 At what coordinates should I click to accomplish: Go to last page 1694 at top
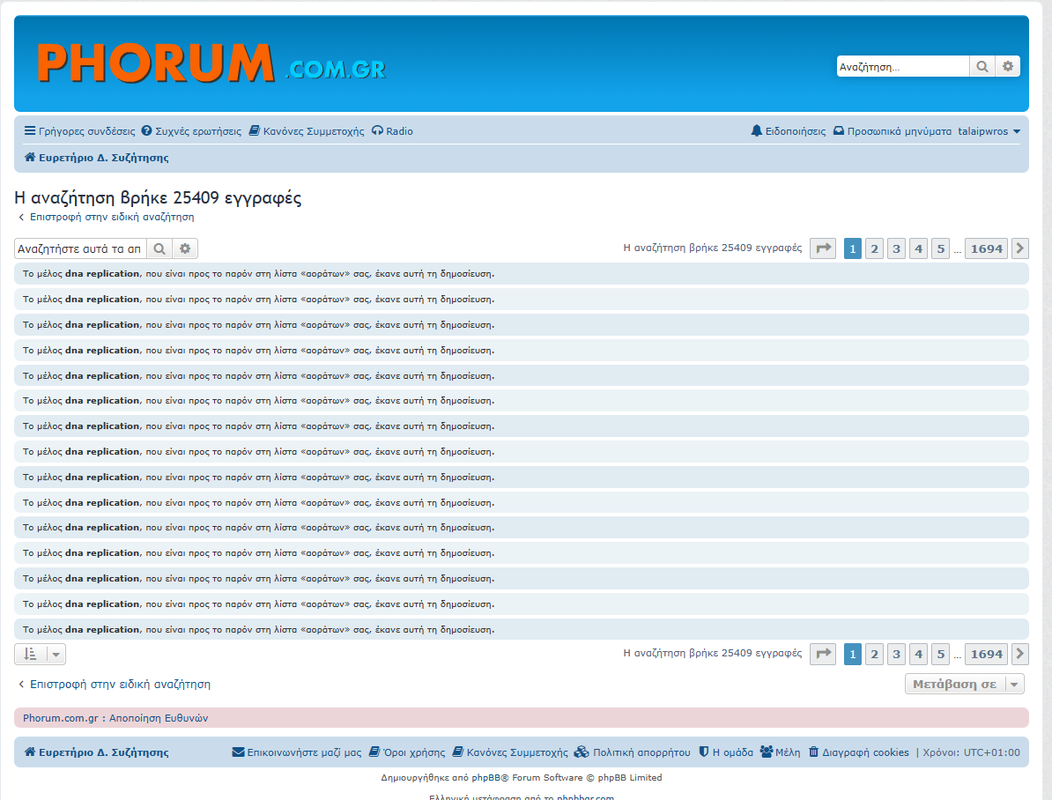(986, 248)
